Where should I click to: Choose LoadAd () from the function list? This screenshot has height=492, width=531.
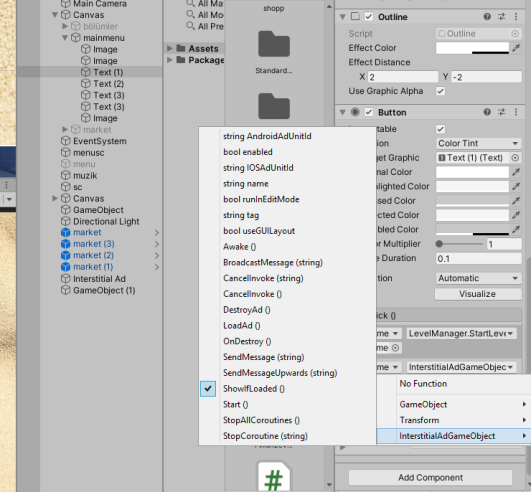tap(241, 325)
